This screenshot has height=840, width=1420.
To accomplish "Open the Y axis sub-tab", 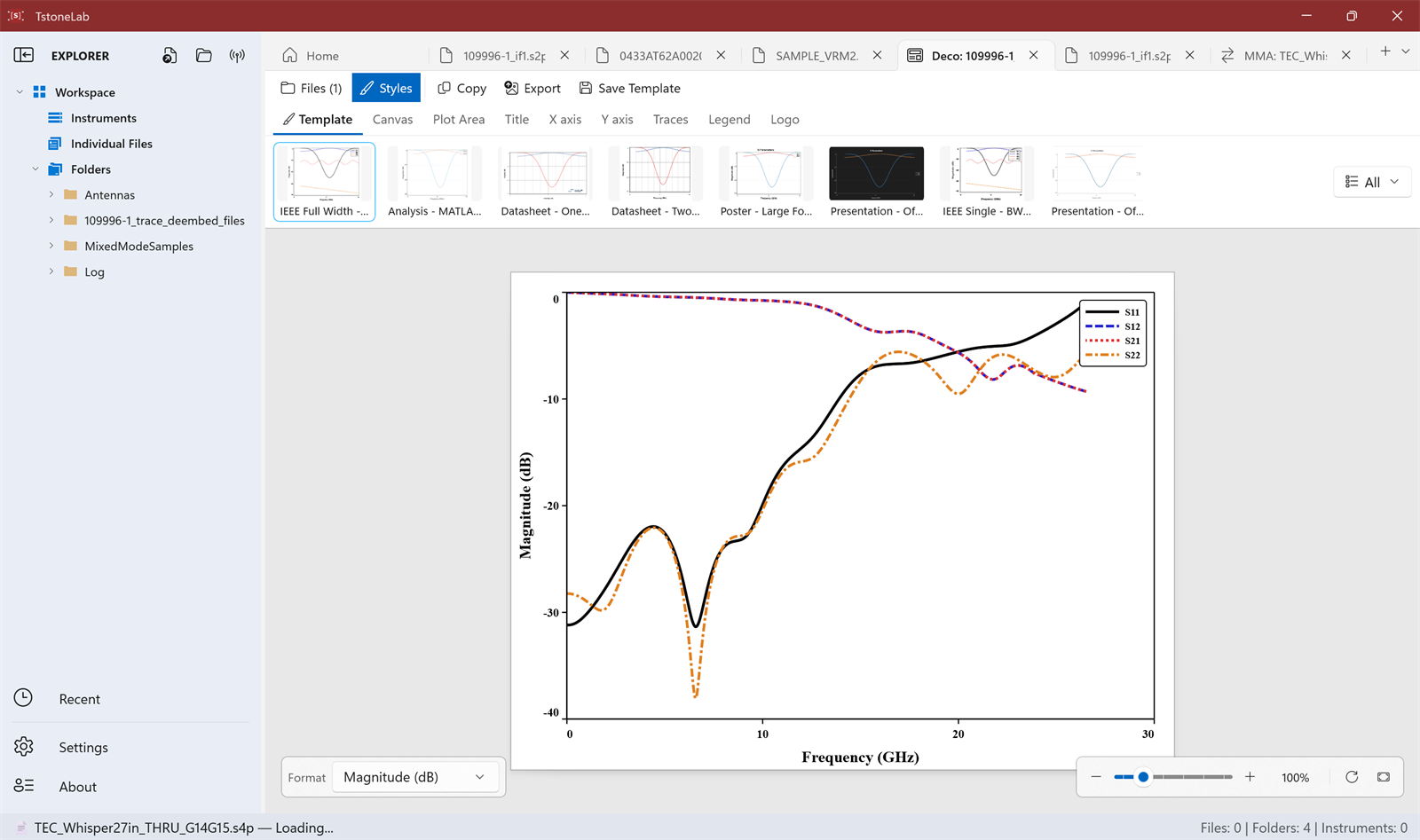I will pos(617,119).
